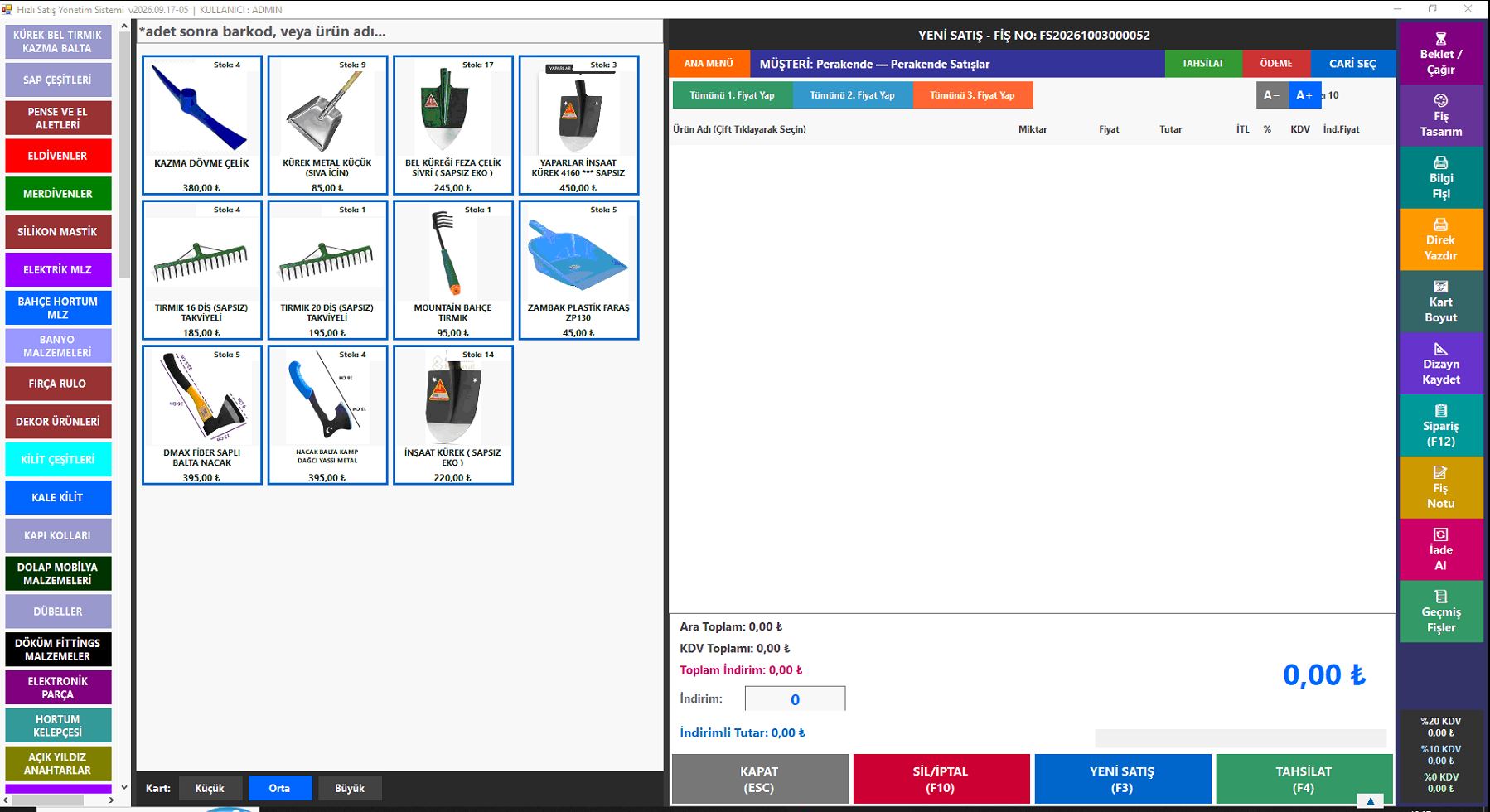Viewport: 1490px width, 812px height.
Task: Click the red ÖDEME button
Action: pyautogui.click(x=1276, y=64)
